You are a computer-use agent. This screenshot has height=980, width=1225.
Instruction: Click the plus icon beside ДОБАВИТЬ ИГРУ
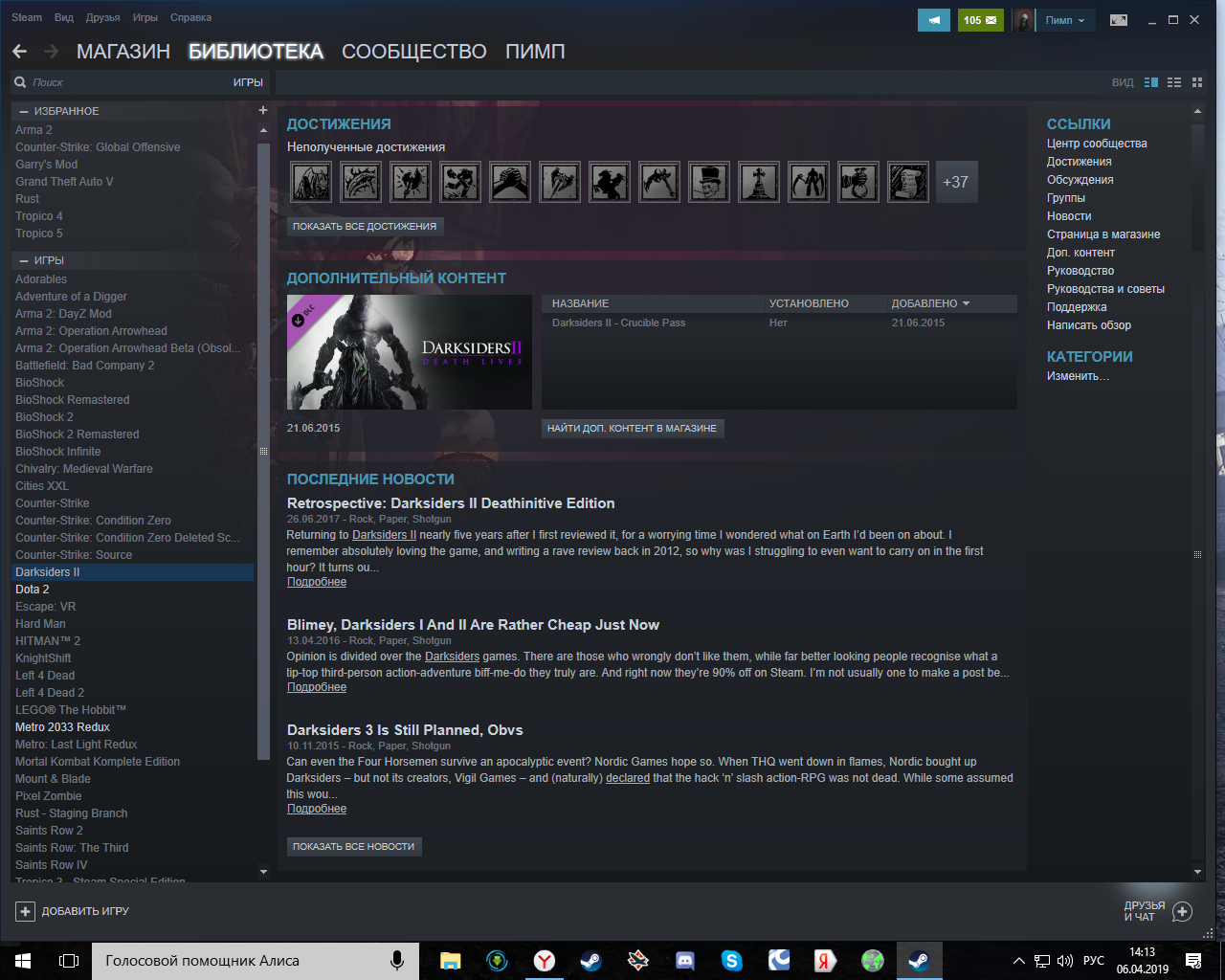tap(26, 911)
